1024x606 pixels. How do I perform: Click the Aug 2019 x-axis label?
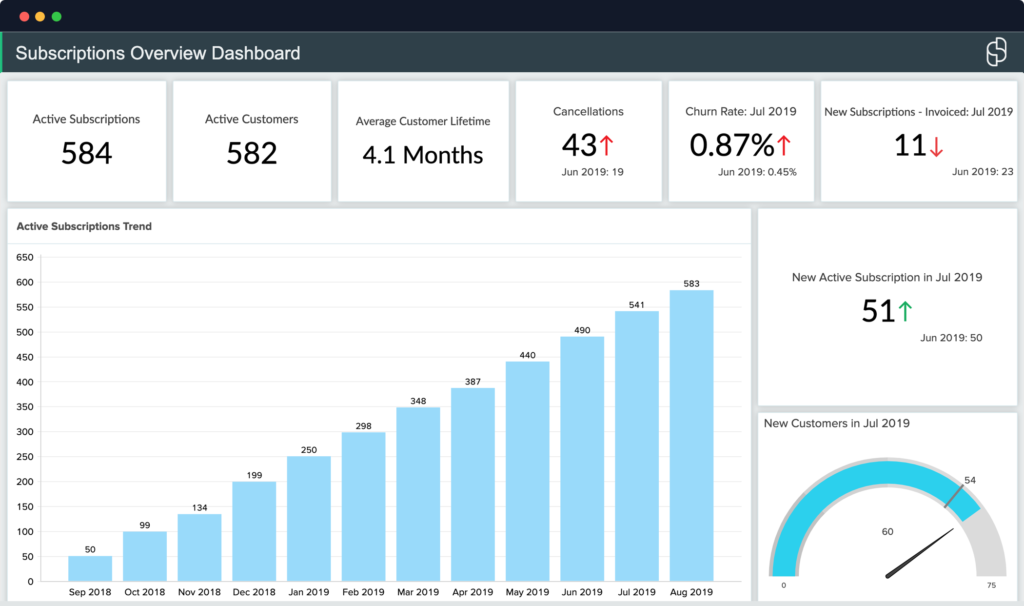point(692,592)
